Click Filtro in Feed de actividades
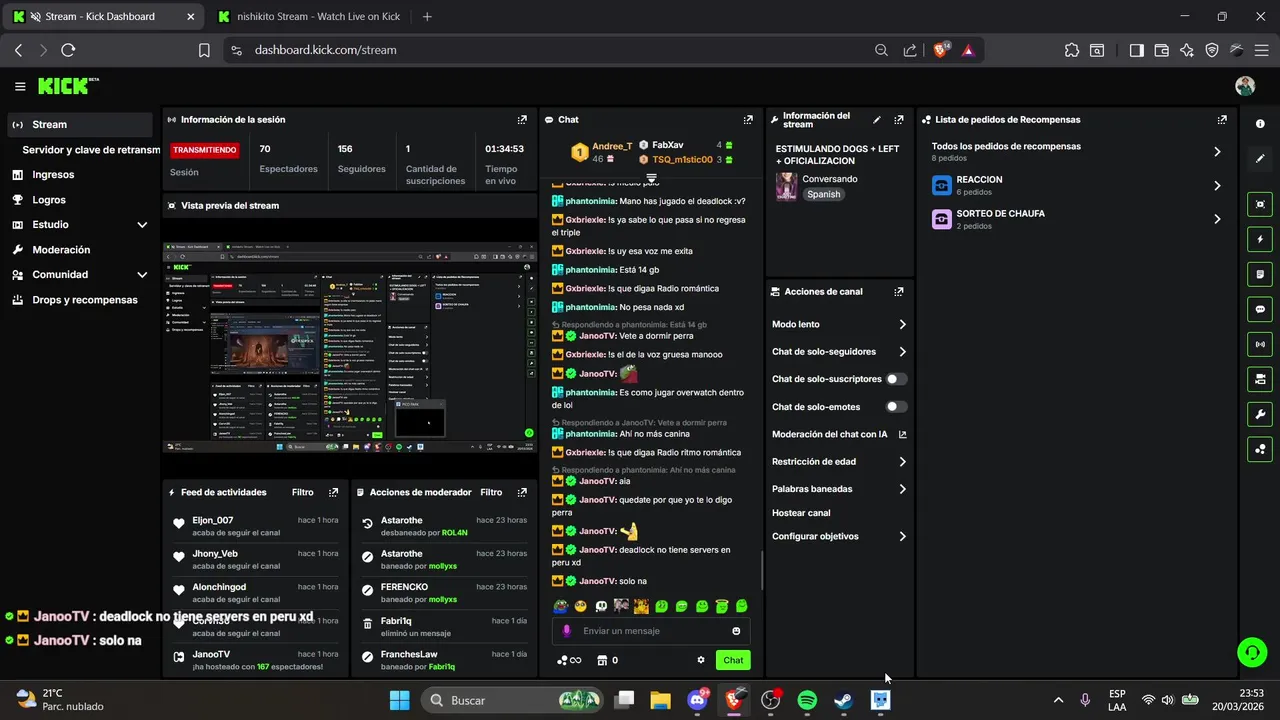Screen dimensions: 1280x720 302,492
